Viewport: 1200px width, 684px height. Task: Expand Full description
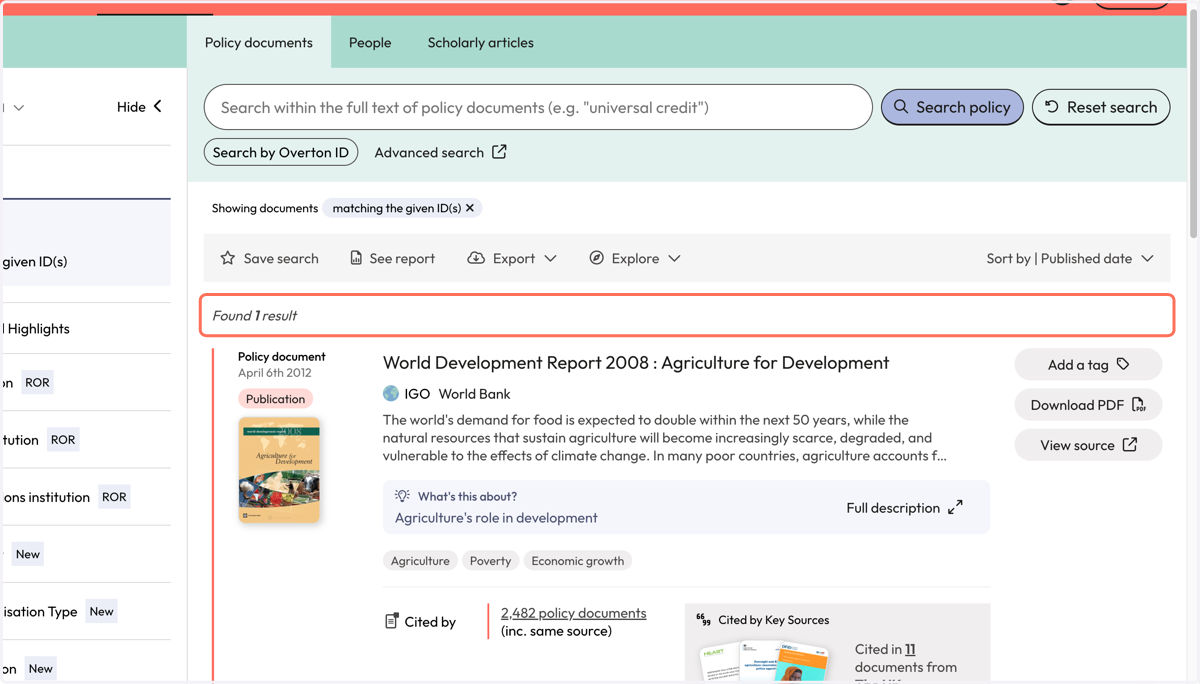click(904, 507)
